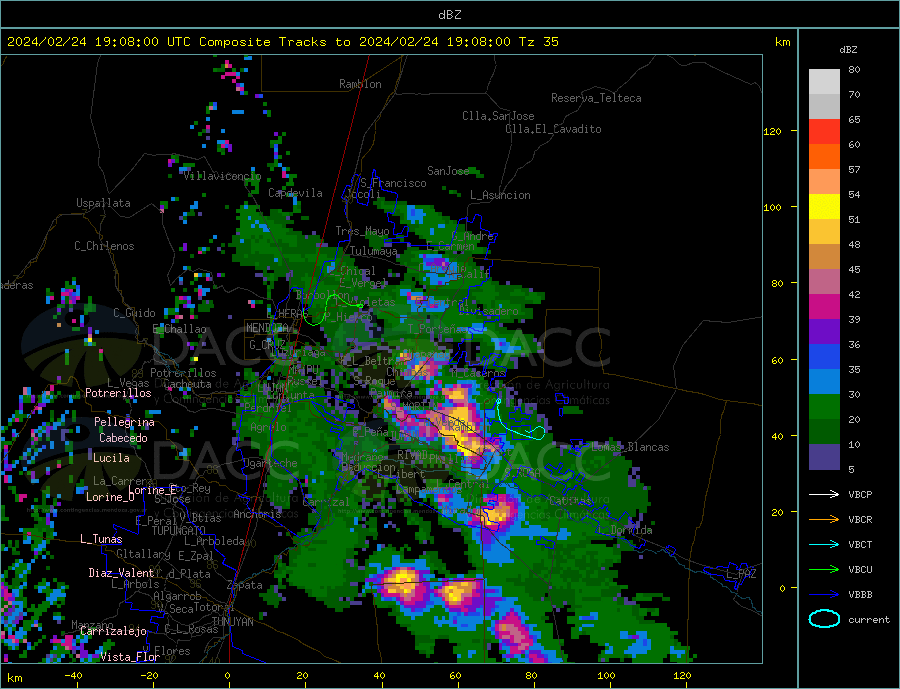Pick the magenta swatch in dBZ scale
The image size is (900, 689).
(824, 307)
